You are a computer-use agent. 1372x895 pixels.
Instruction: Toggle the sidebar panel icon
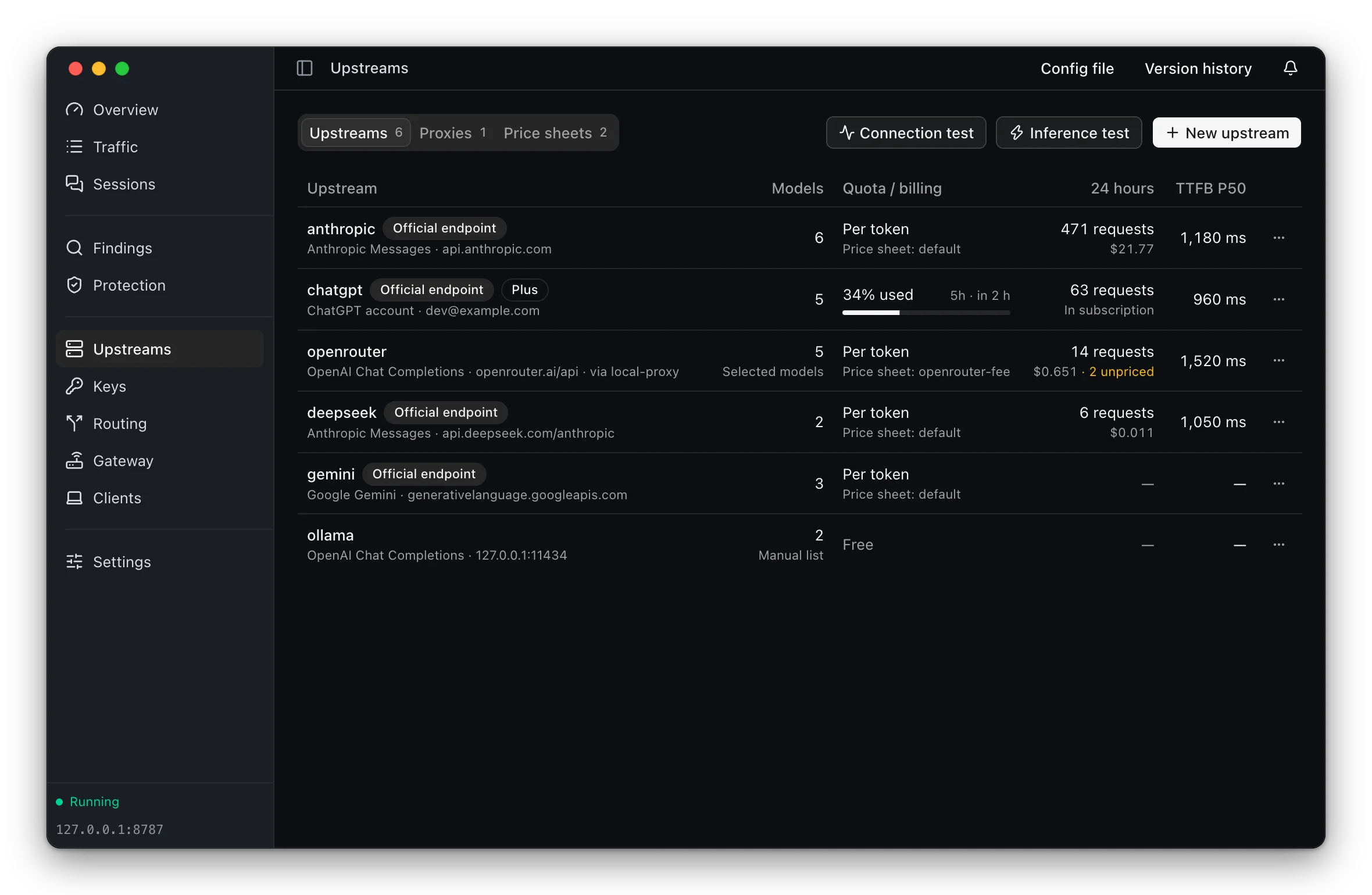(305, 68)
